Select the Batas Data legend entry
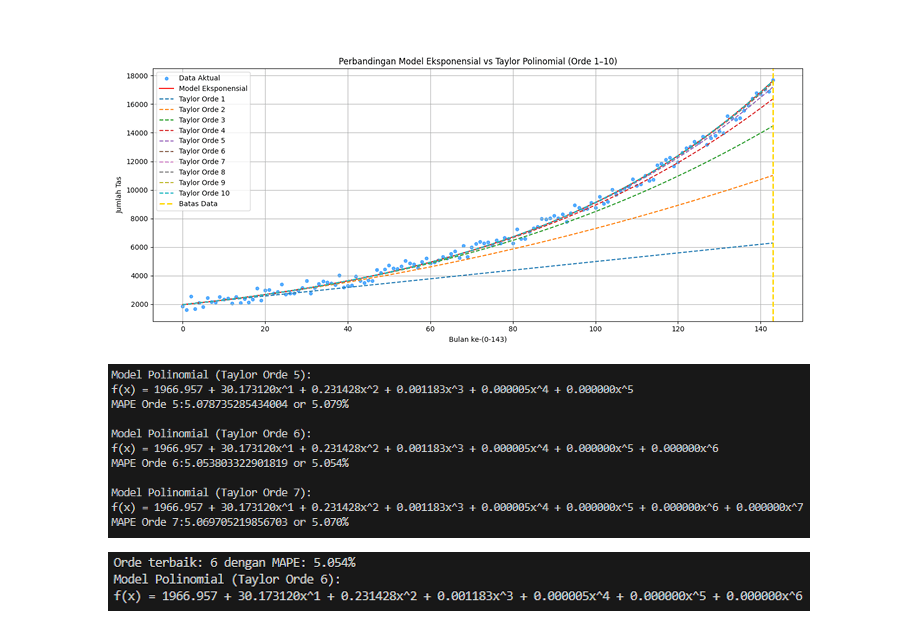Viewport: 919px width, 629px height. 188,204
